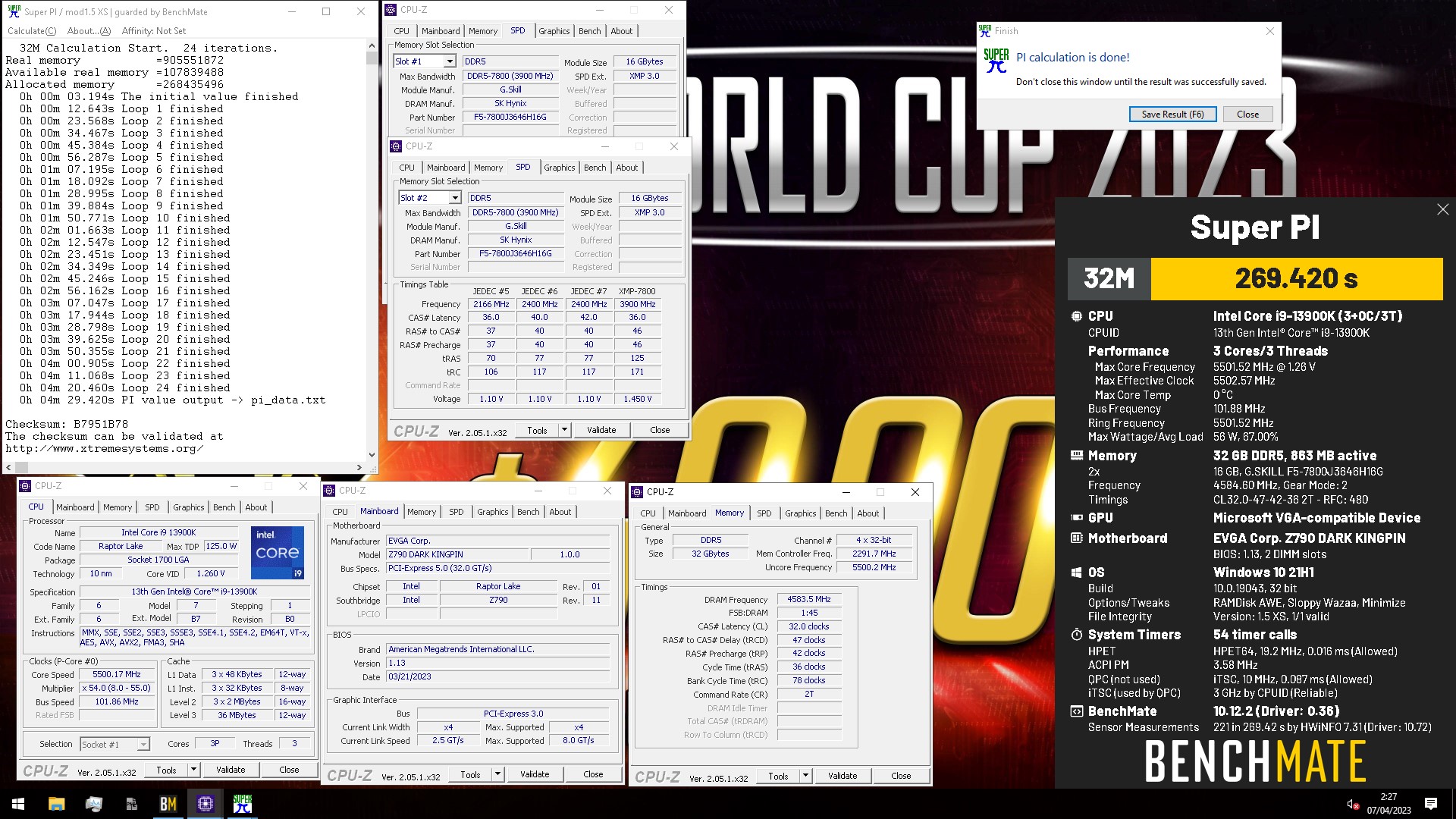
Task: Click Close in the Finish dialog
Action: pyautogui.click(x=1247, y=115)
